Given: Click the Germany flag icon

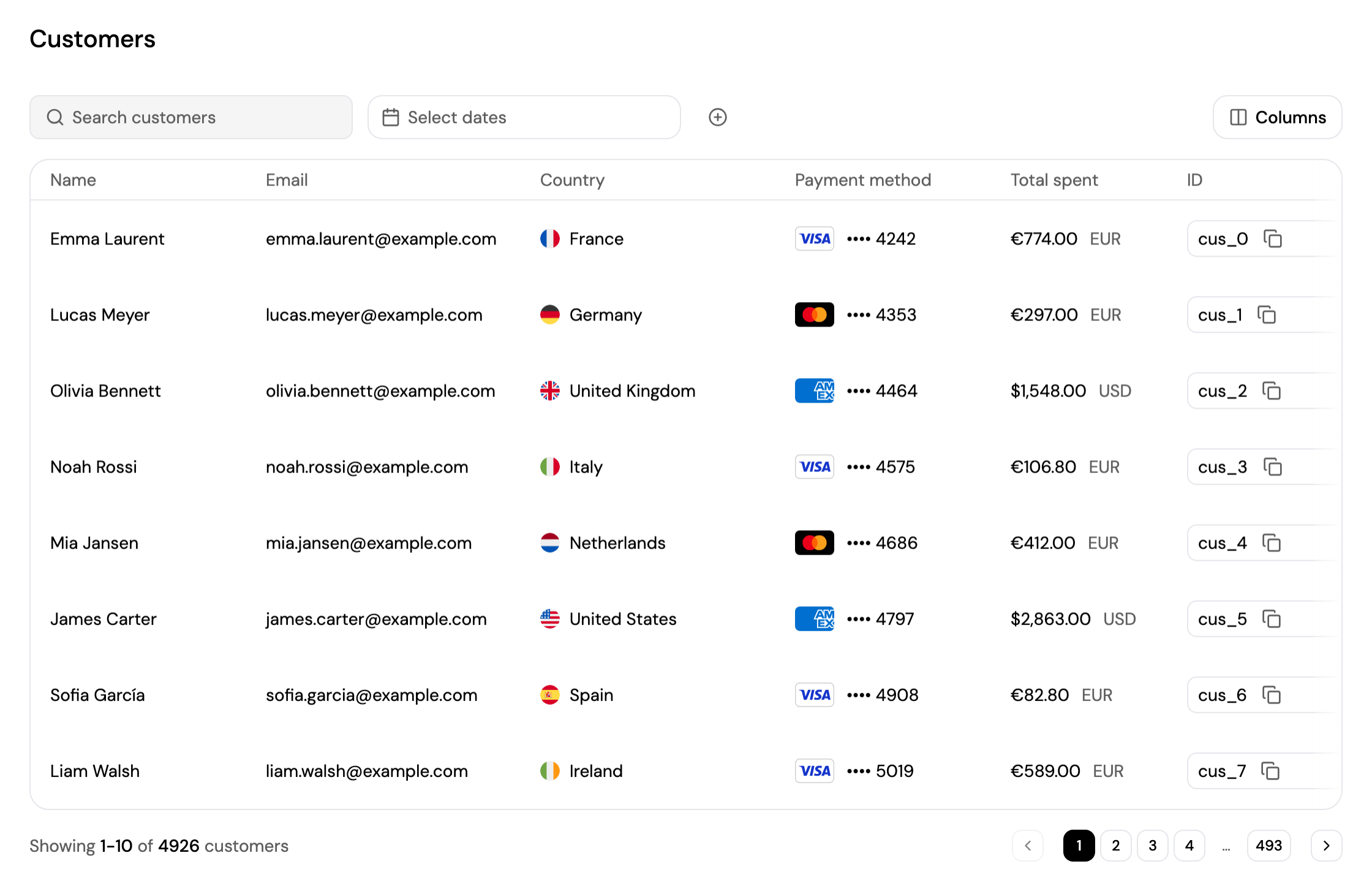Looking at the screenshot, I should coord(550,315).
